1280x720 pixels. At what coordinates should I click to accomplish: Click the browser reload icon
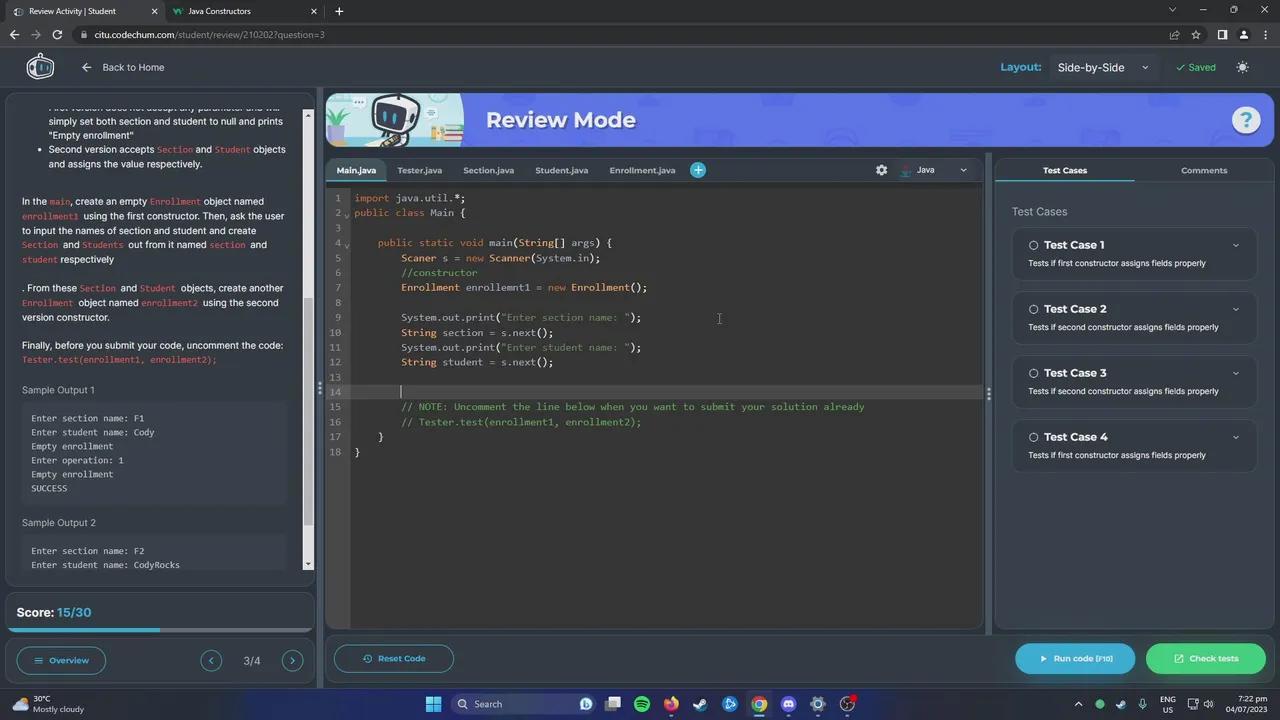pyautogui.click(x=57, y=35)
